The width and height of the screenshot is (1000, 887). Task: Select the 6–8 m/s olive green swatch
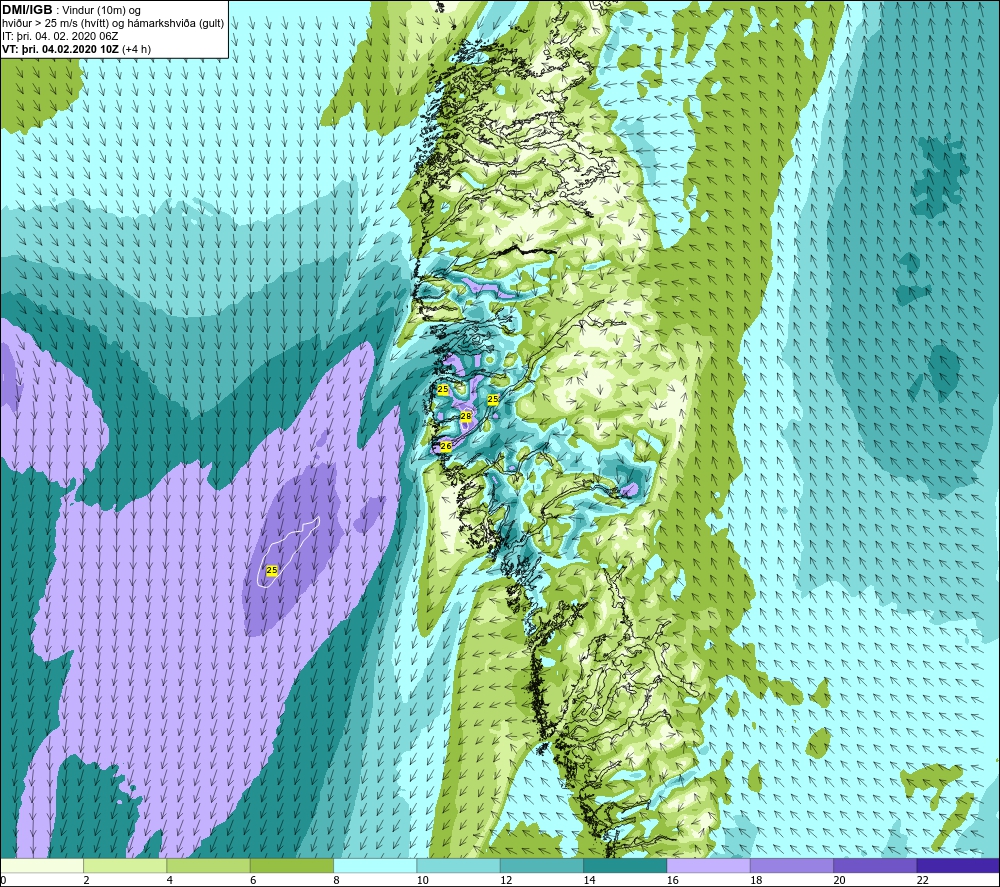click(x=291, y=865)
